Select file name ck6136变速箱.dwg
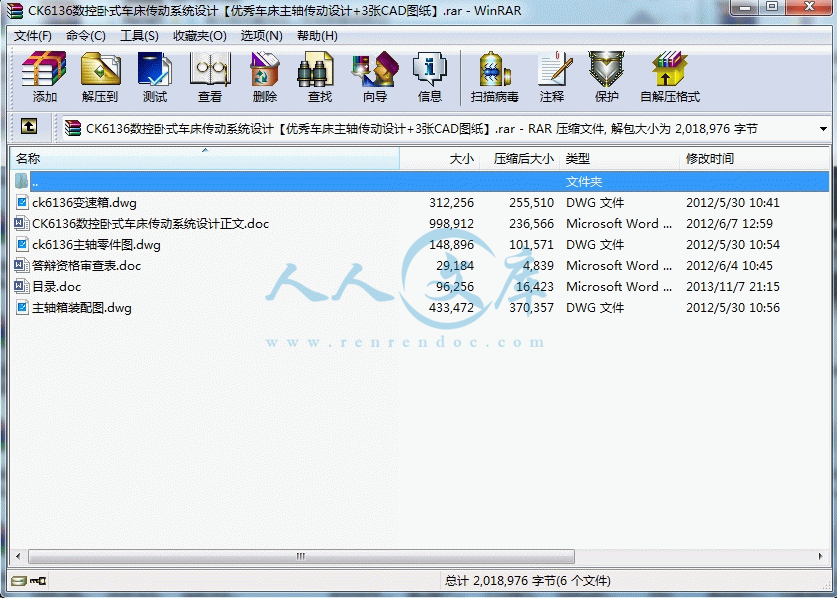Image resolution: width=837 pixels, height=598 pixels. (x=84, y=203)
